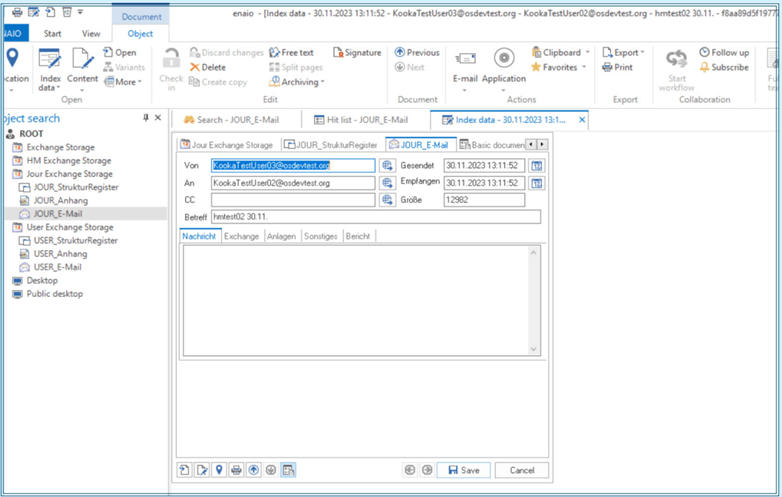The width and height of the screenshot is (782, 497).
Task: Select HM Exchange Storage in tree
Action: coord(69,161)
